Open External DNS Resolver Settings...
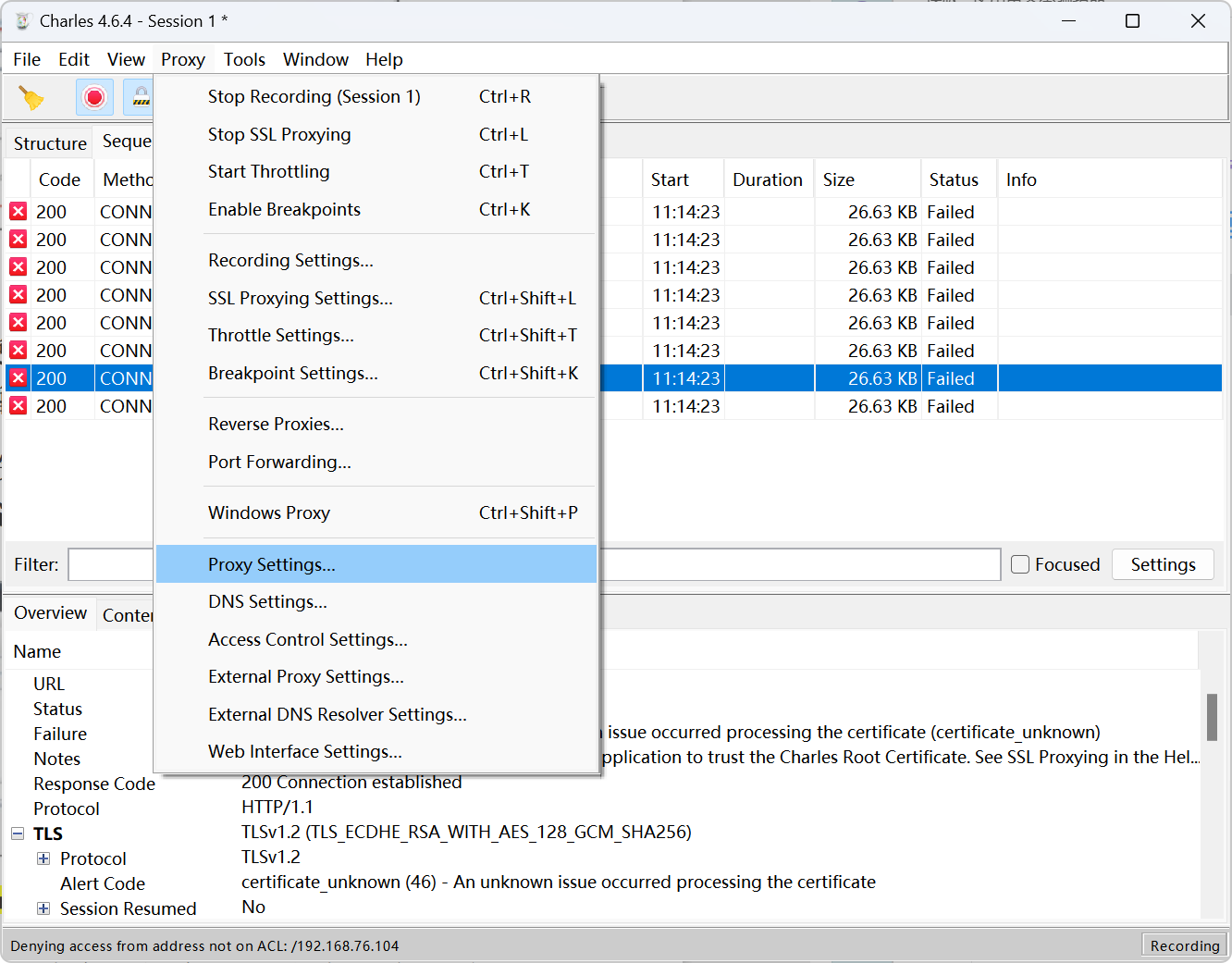This screenshot has height=963, width=1232. click(x=376, y=714)
